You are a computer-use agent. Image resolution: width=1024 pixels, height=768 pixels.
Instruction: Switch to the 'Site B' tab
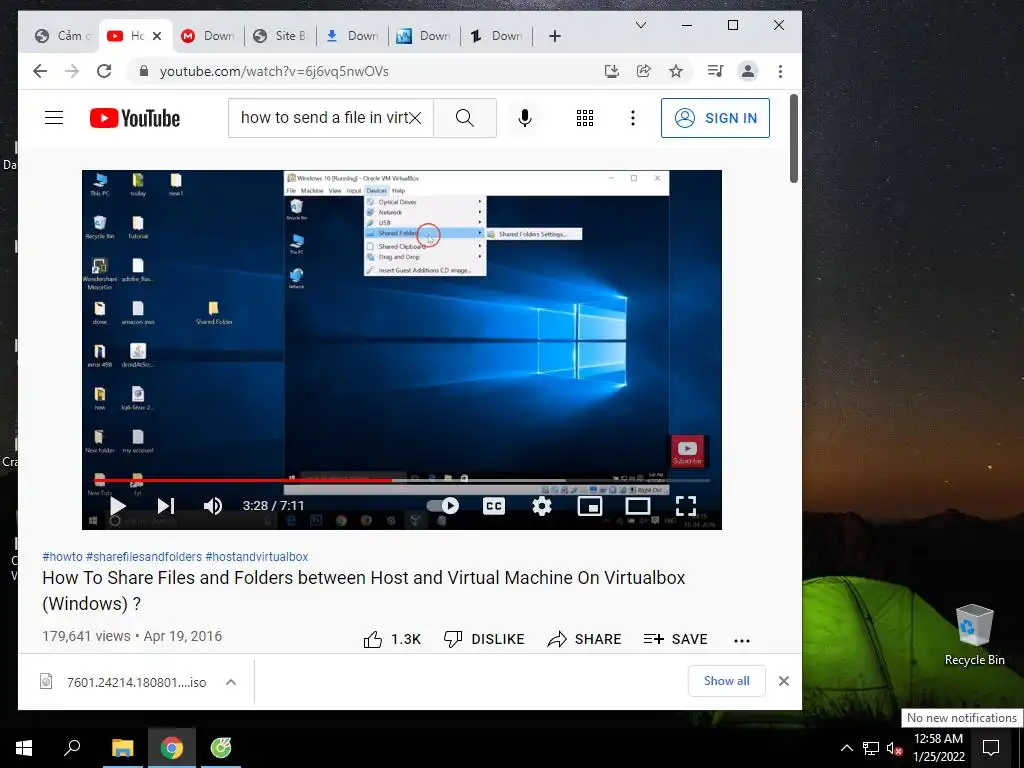[x=280, y=36]
